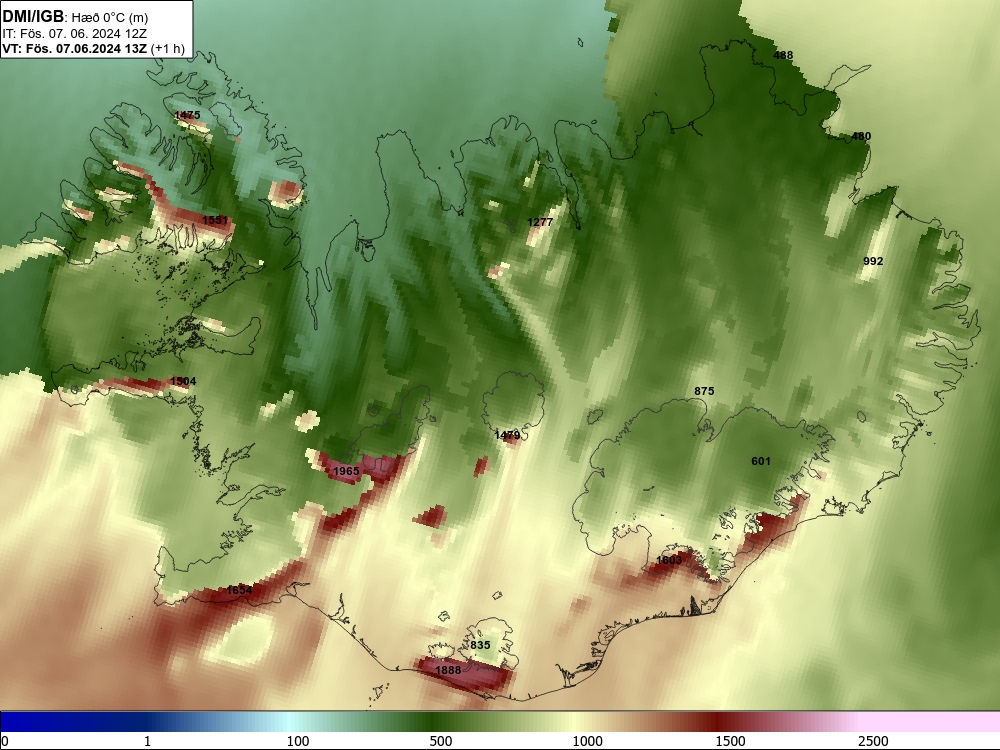The height and width of the screenshot is (750, 1000).
Task: Click the DMI/IGB title text
Action: 33,16
